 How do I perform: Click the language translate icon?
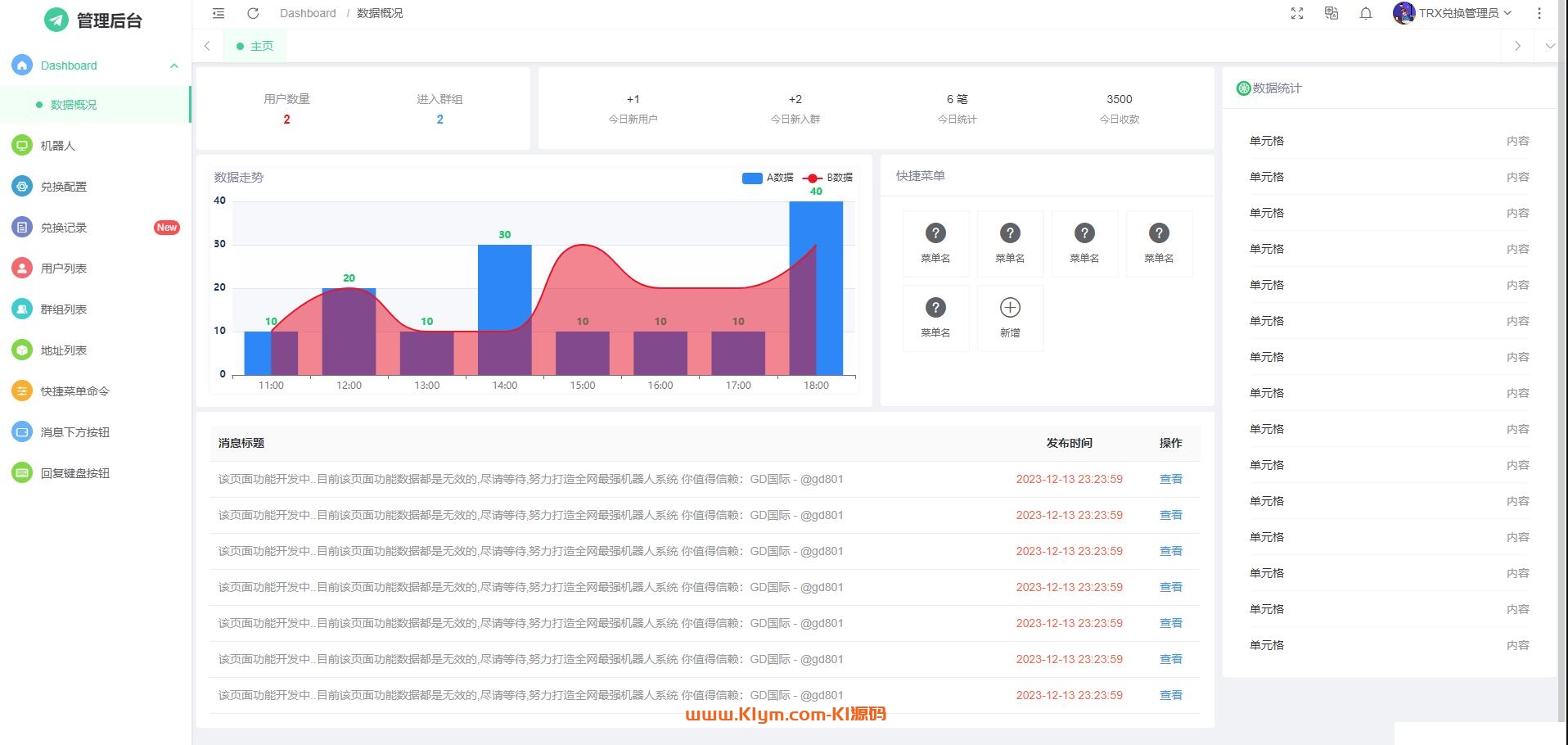click(1331, 13)
